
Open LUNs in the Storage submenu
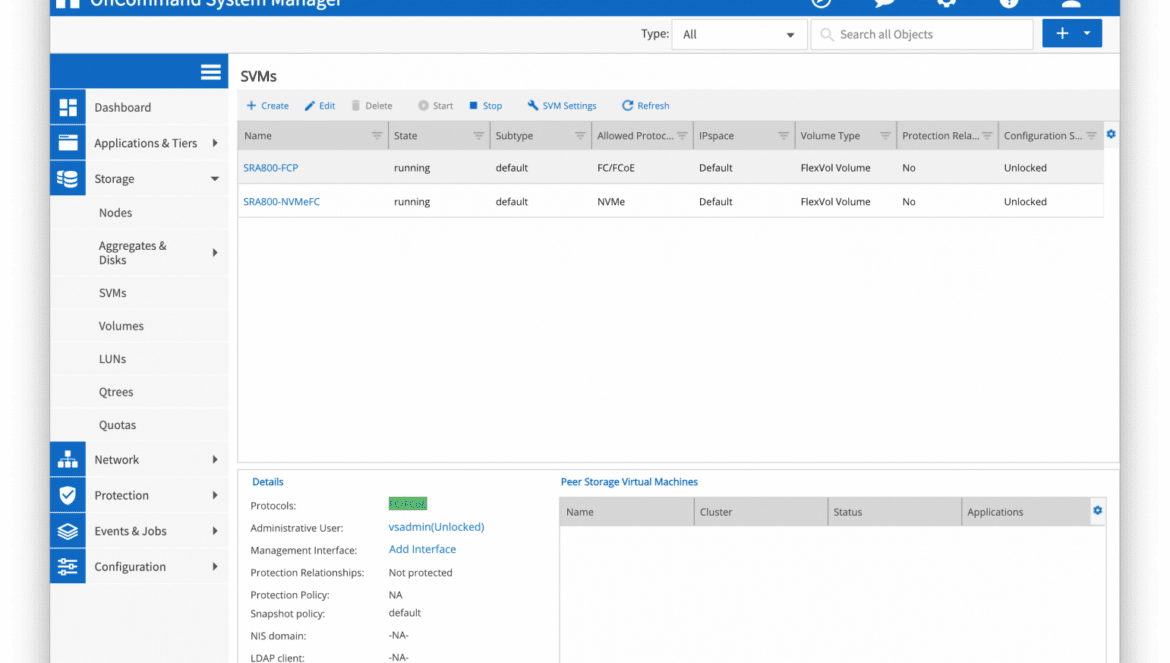click(x=113, y=359)
